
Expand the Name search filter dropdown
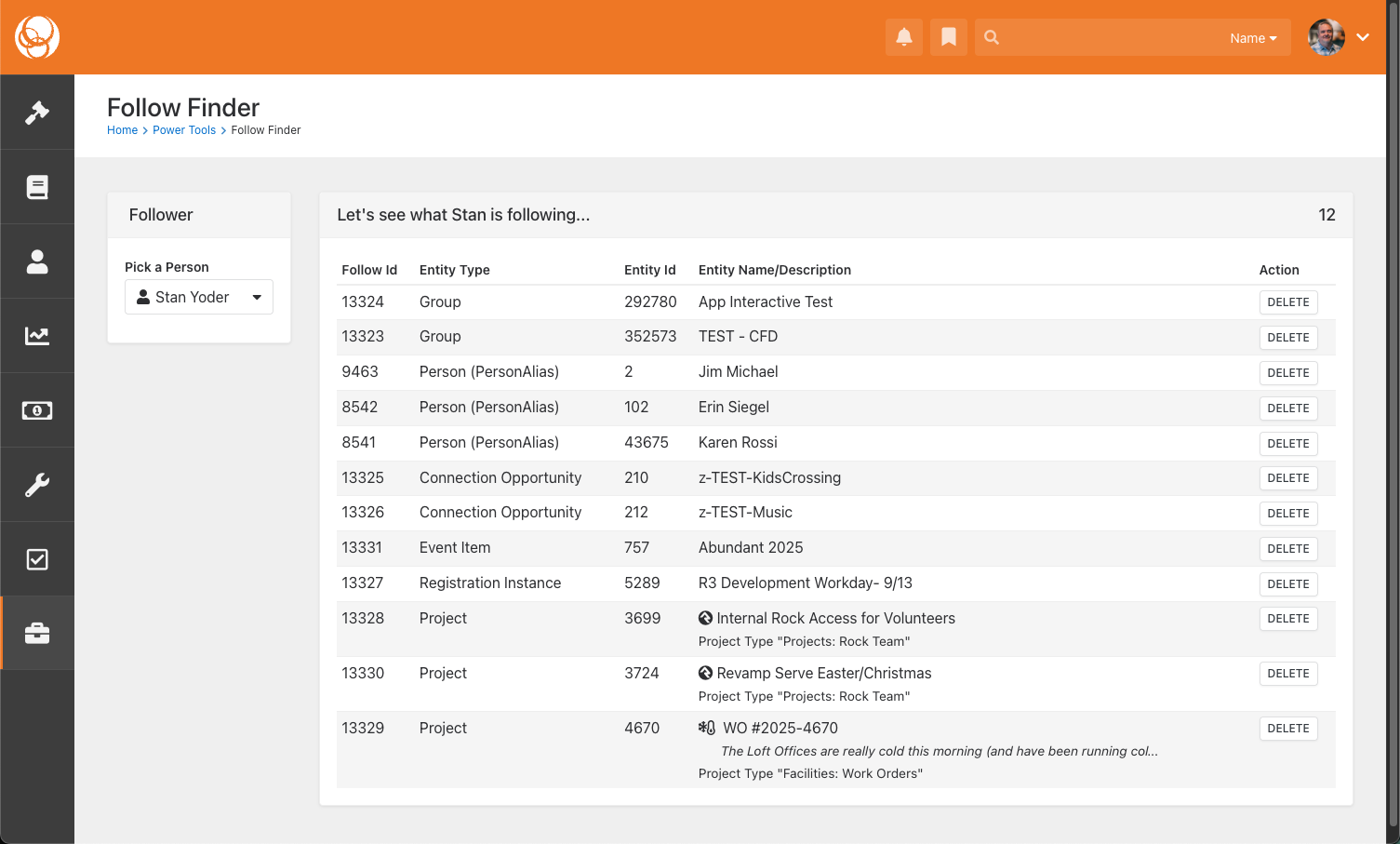1252,38
